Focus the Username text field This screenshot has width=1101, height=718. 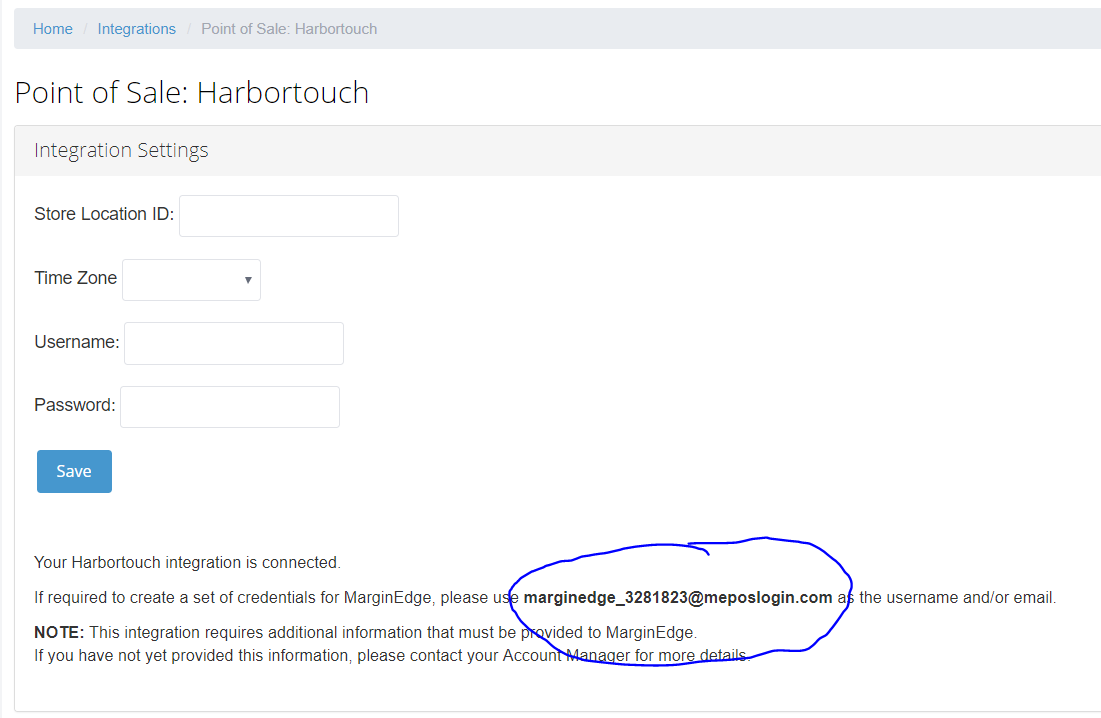tap(233, 343)
